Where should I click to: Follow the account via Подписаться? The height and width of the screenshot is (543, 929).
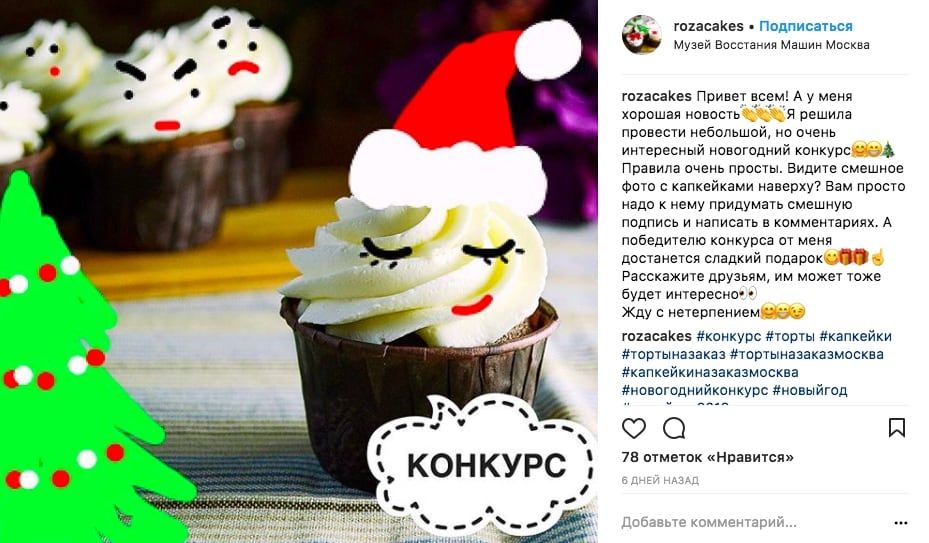coord(805,26)
